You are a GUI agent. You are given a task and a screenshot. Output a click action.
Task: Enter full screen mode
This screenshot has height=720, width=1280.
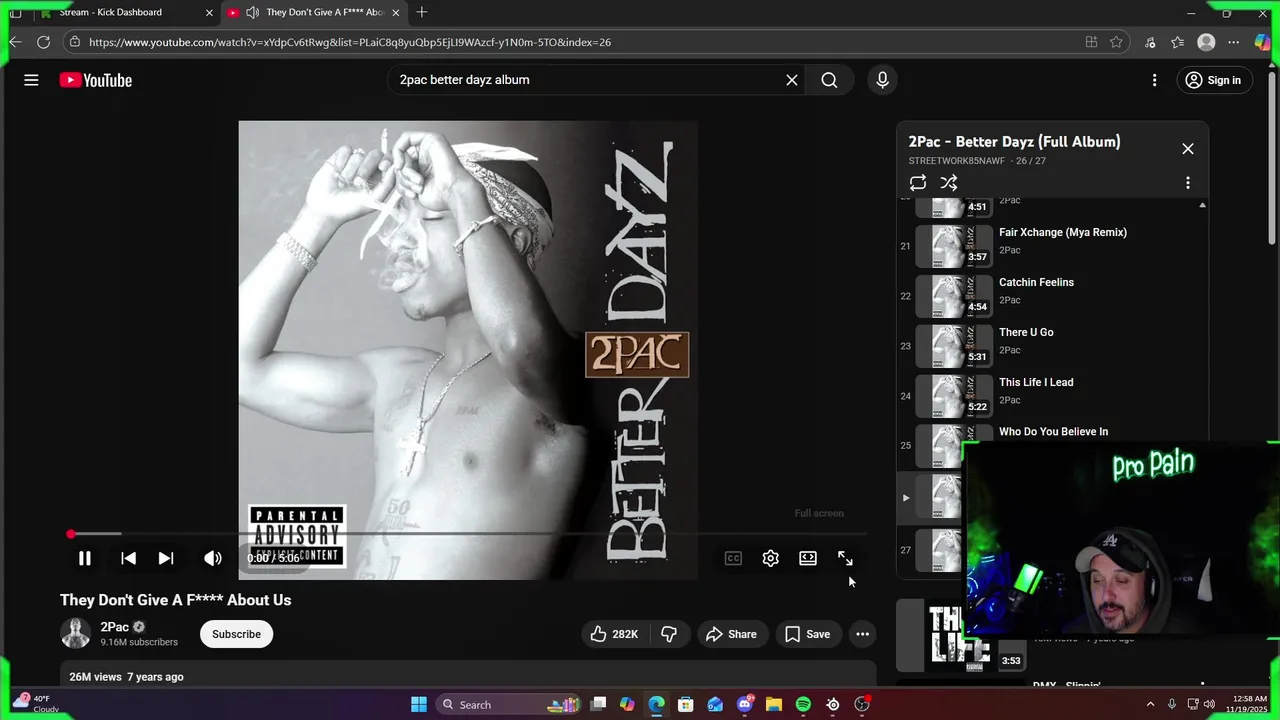[x=845, y=558]
